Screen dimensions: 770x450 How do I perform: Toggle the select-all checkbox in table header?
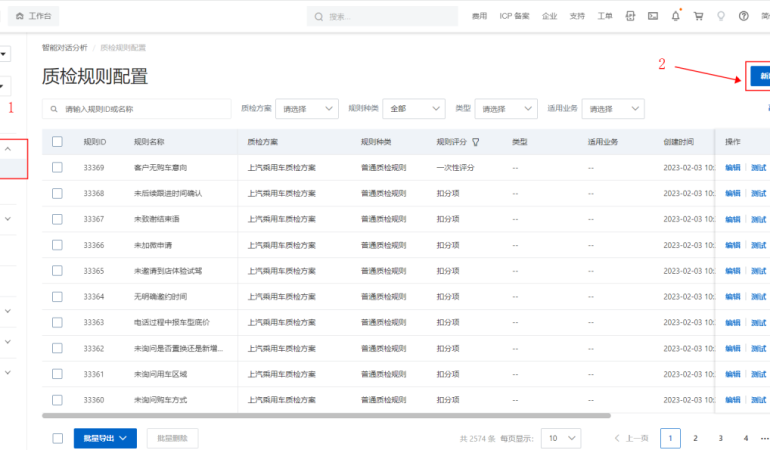[x=57, y=142]
